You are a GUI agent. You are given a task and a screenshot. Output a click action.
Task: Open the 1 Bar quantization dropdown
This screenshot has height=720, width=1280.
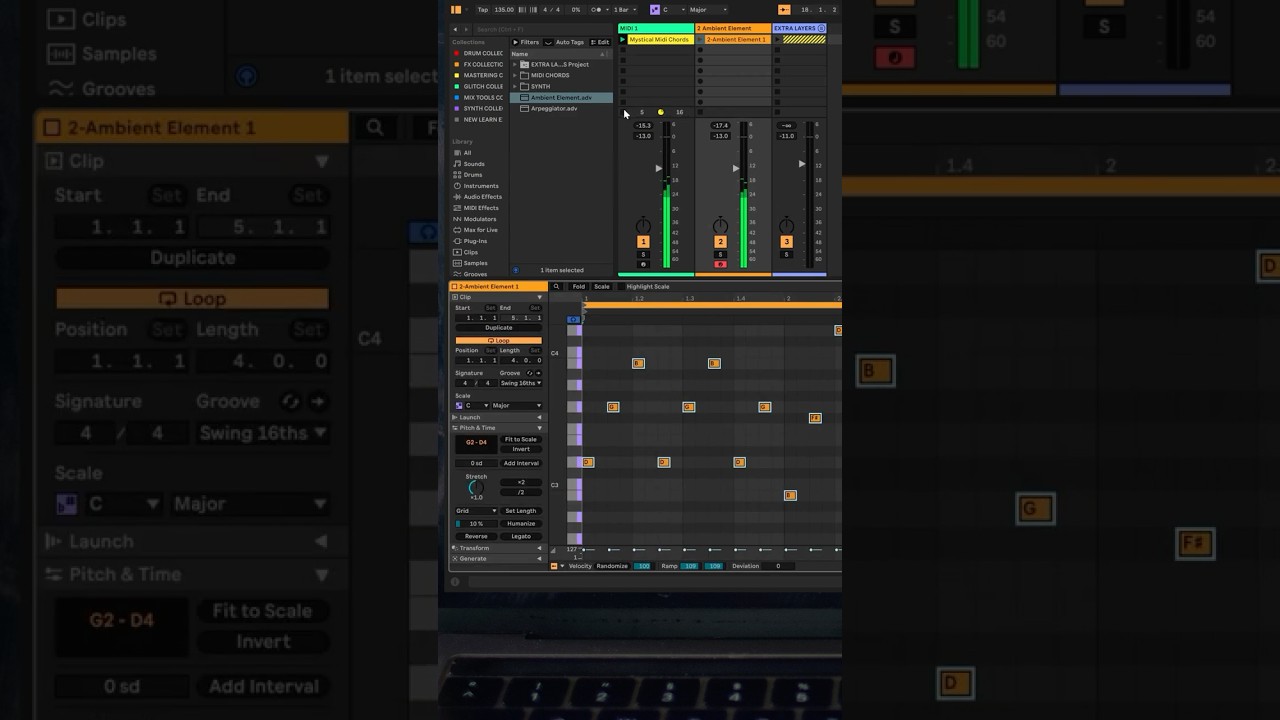(x=625, y=10)
